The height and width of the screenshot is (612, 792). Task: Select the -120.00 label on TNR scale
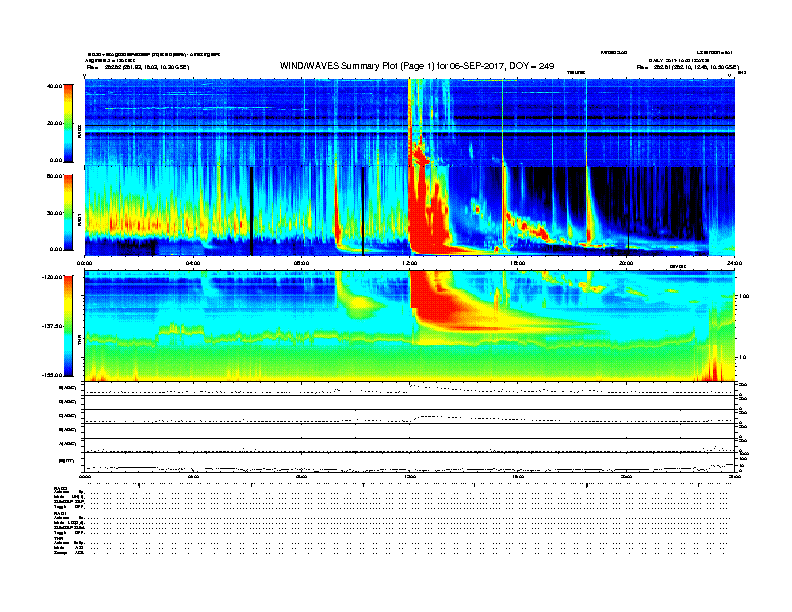point(52,277)
